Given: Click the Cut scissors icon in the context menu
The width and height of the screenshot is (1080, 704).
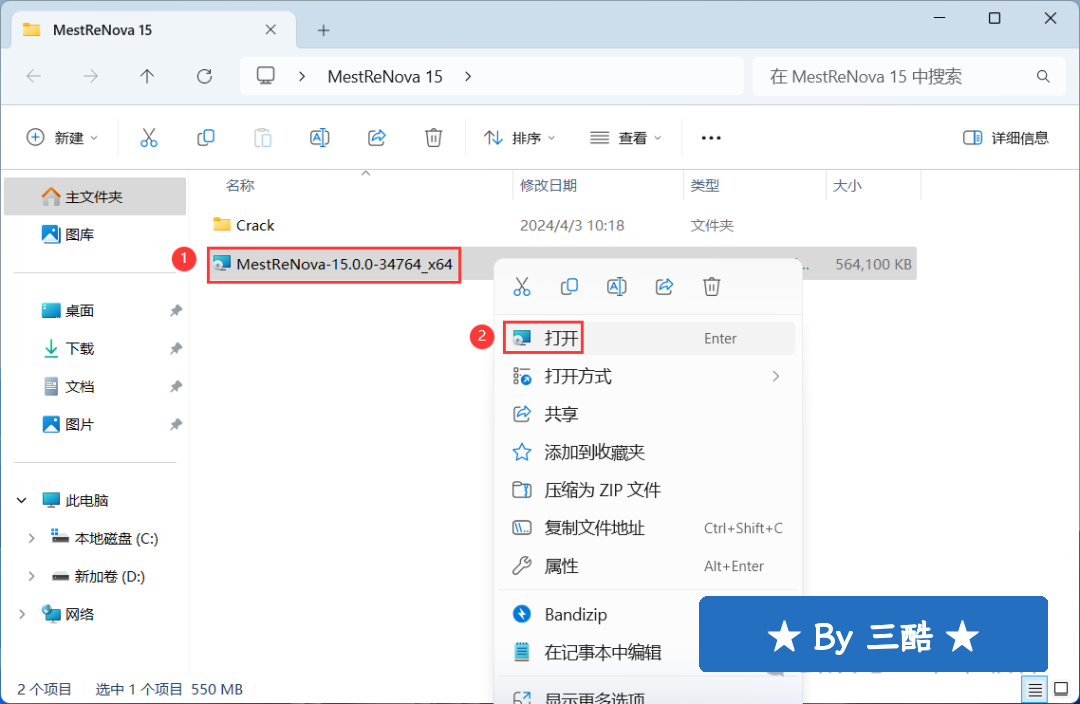Looking at the screenshot, I should 522,287.
